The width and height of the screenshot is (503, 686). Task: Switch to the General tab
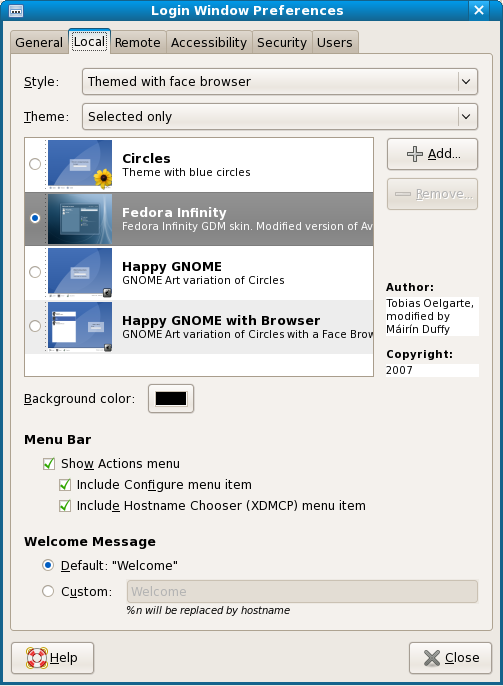(39, 42)
